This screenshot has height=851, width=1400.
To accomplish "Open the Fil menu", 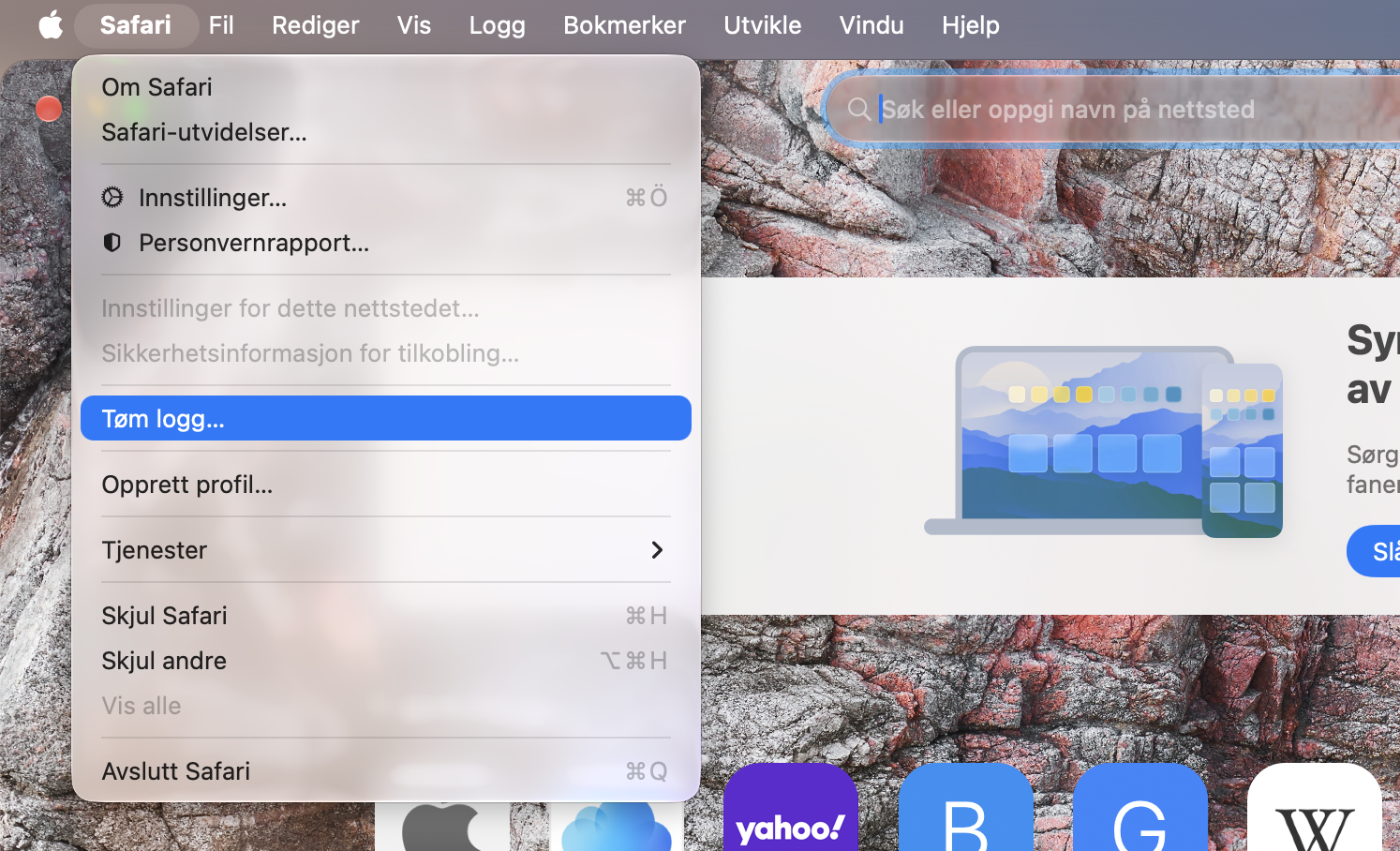I will [x=221, y=24].
